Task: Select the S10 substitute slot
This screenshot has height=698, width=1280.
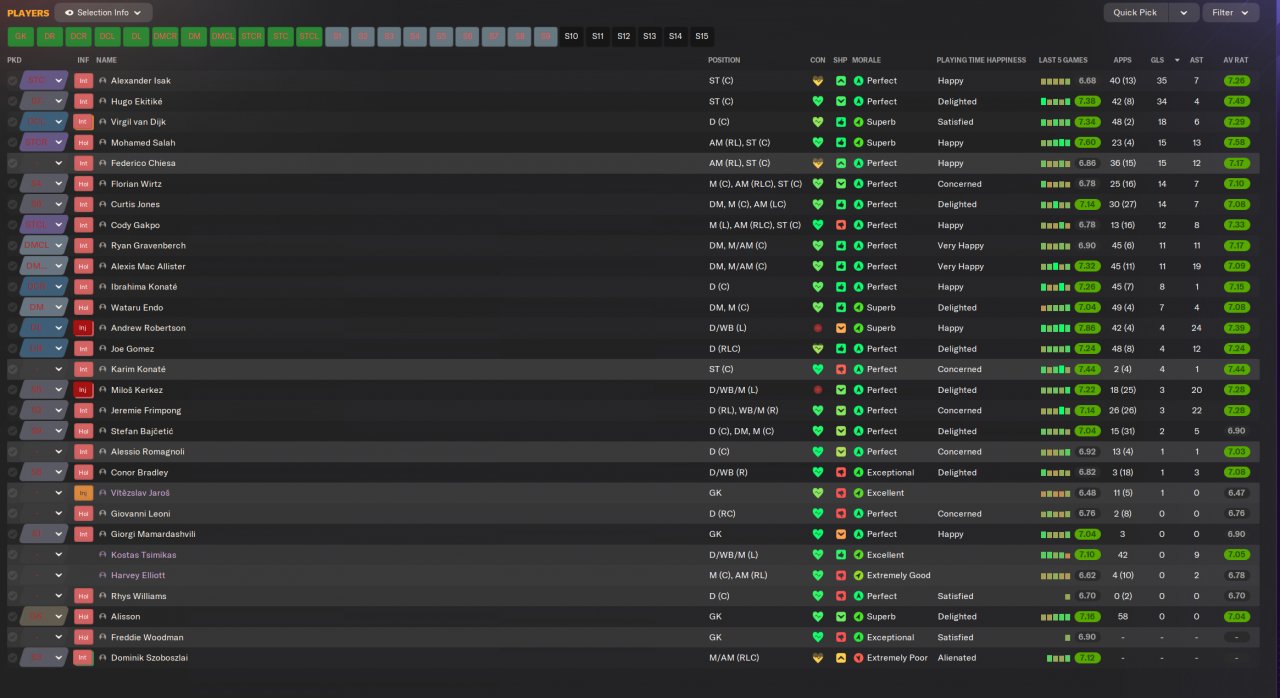Action: (x=571, y=37)
